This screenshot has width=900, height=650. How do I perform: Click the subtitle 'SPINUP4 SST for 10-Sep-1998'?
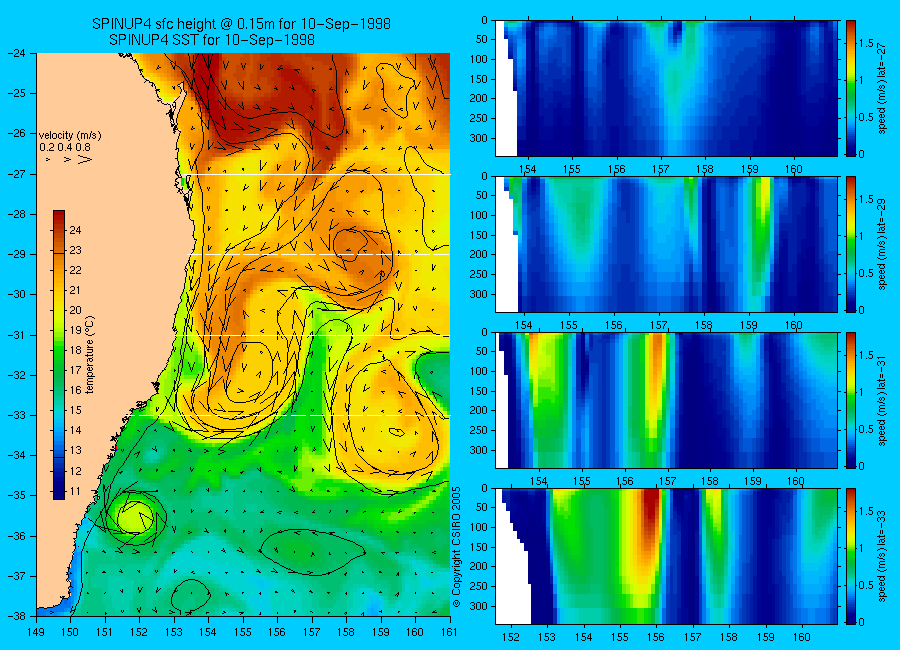click(x=212, y=40)
